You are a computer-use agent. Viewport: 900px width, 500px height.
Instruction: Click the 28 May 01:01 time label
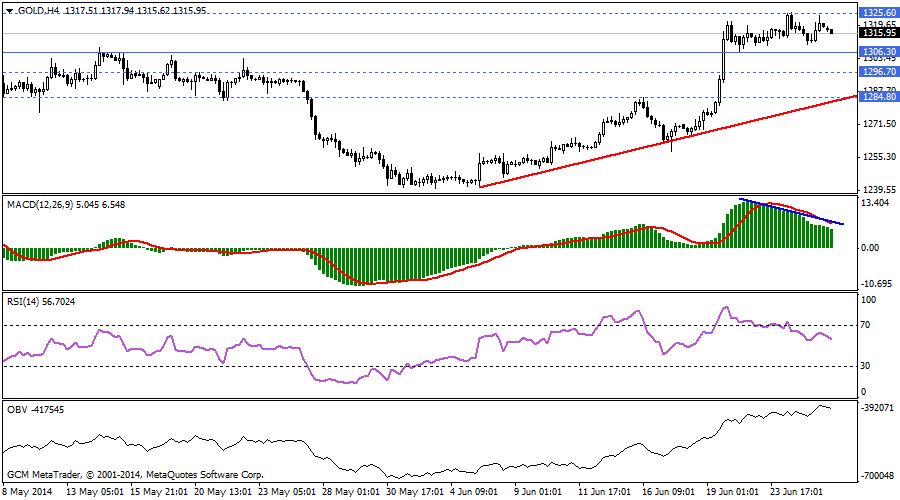(351, 492)
